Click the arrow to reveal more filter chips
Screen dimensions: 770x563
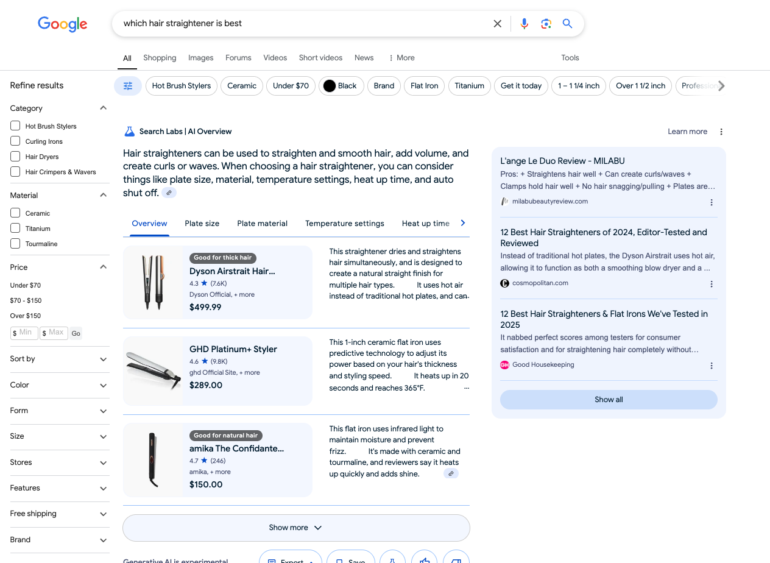click(721, 86)
